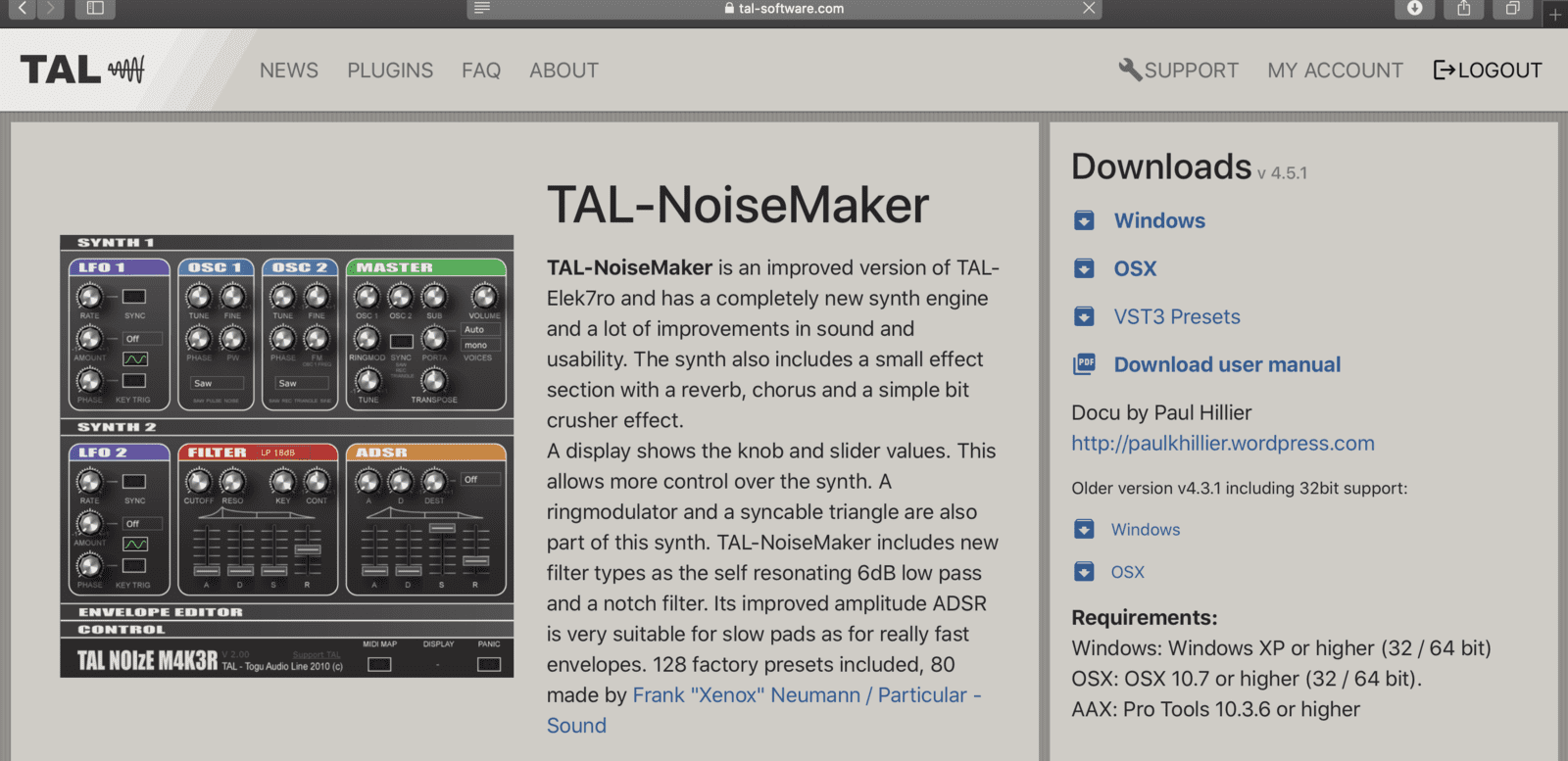Visit paulkhillier.wordpress.com link
Screen dimensions: 1568x761
[x=1223, y=444]
